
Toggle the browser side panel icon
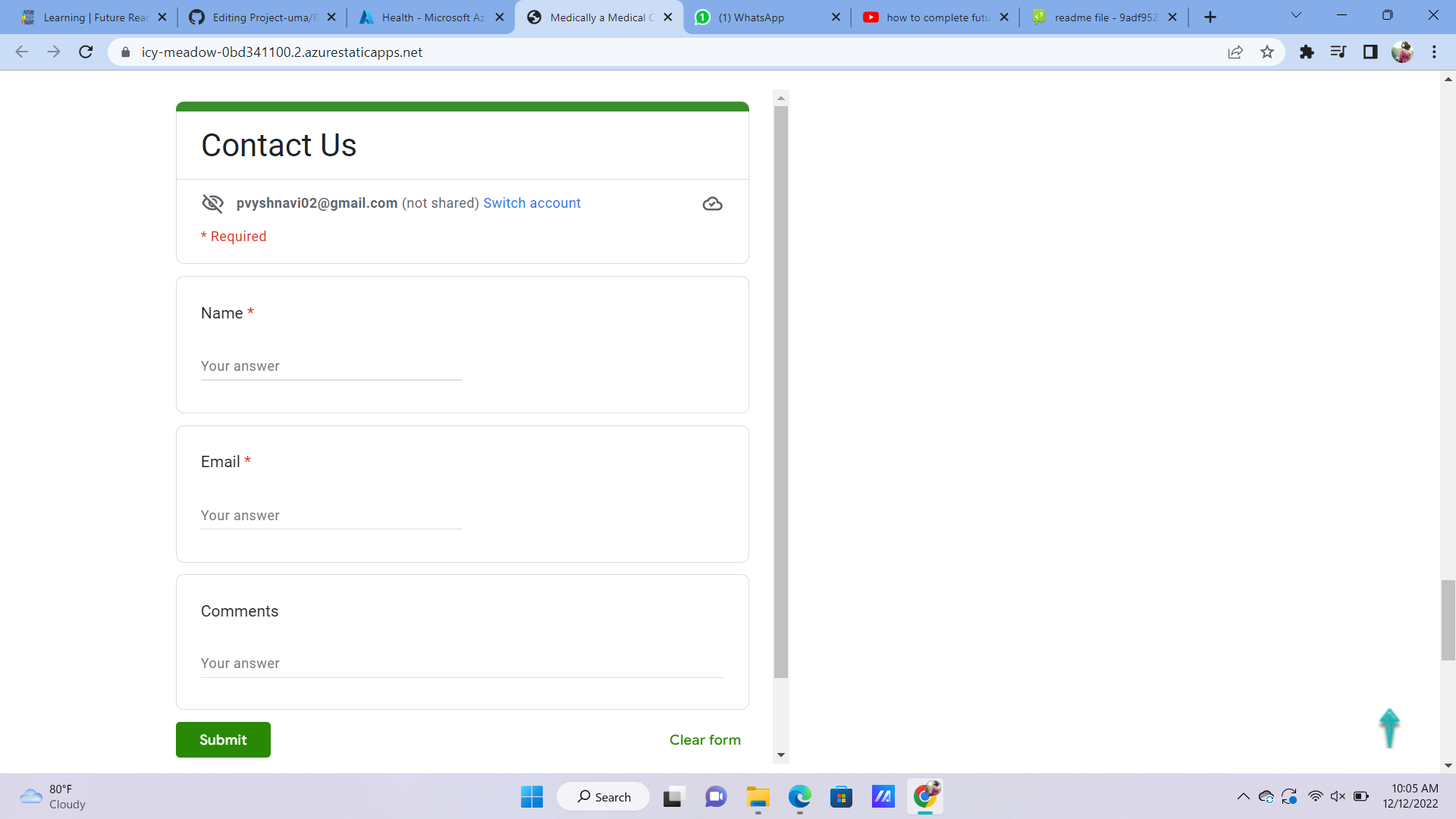click(x=1370, y=52)
